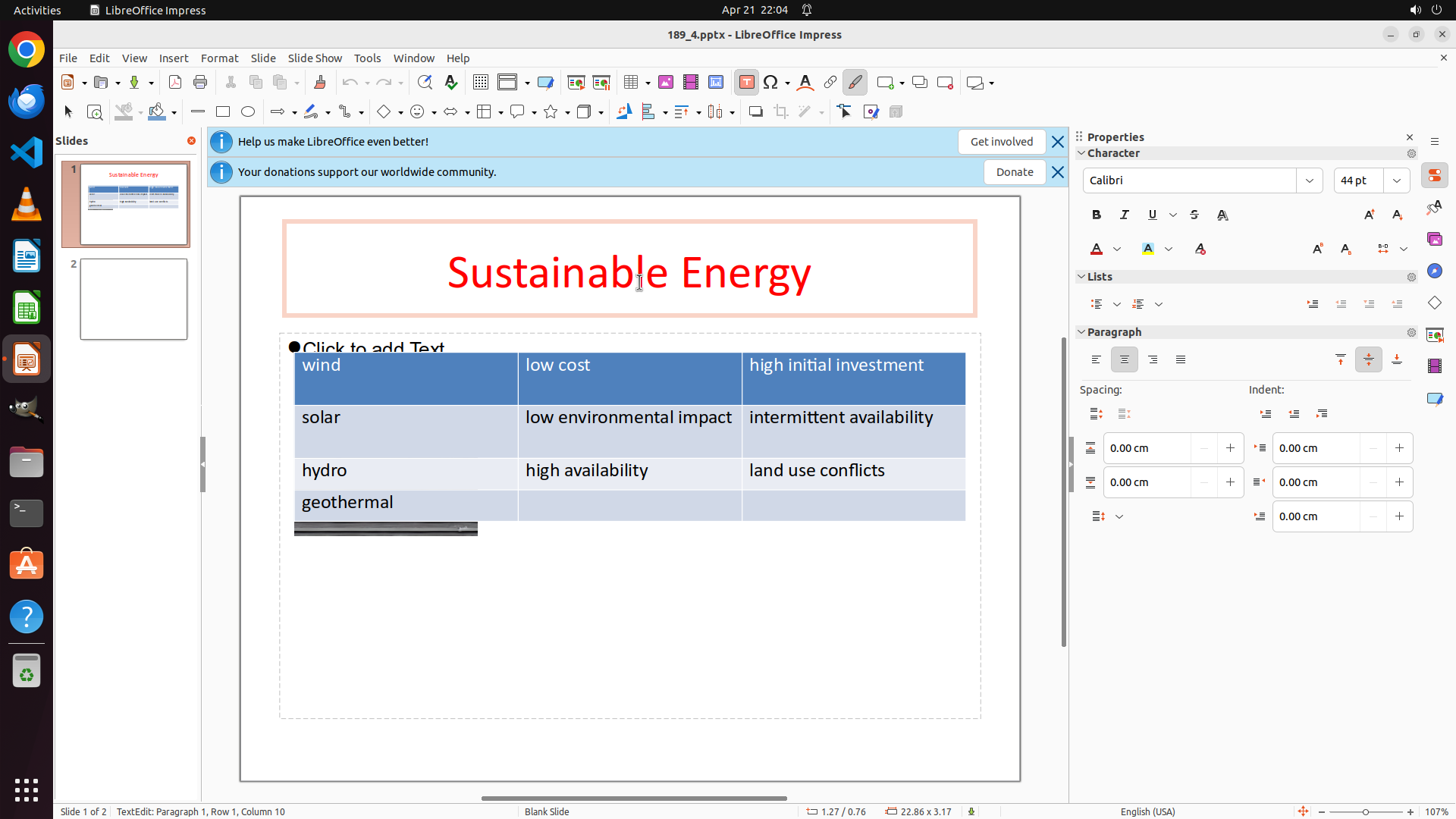Image resolution: width=1456 pixels, height=819 pixels.
Task: Click the Strikethrough formatting icon
Action: coord(1194,215)
